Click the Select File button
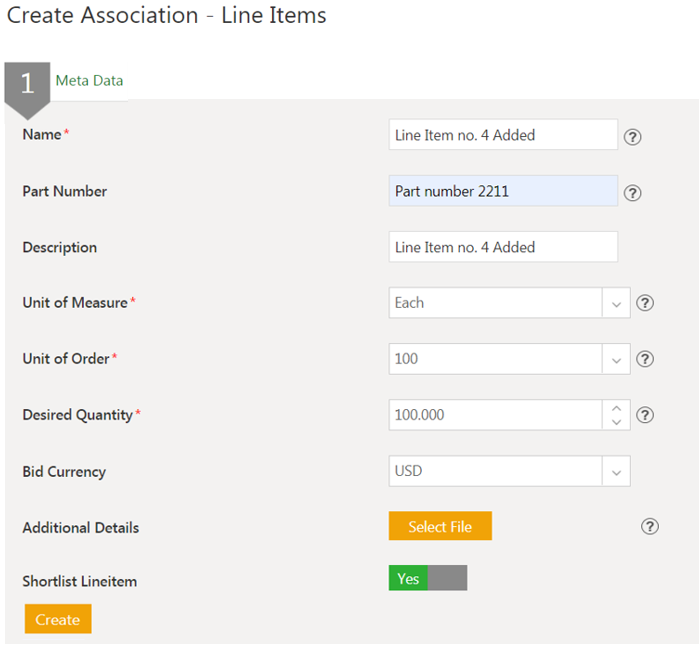The height and width of the screenshot is (645, 699). click(x=440, y=527)
